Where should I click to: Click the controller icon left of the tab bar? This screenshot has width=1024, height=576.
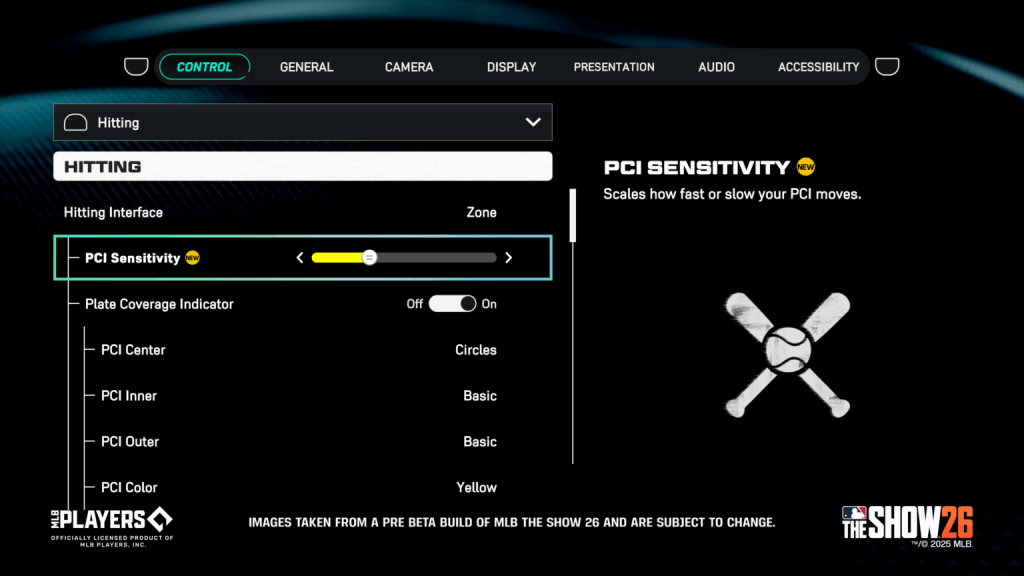click(x=136, y=66)
